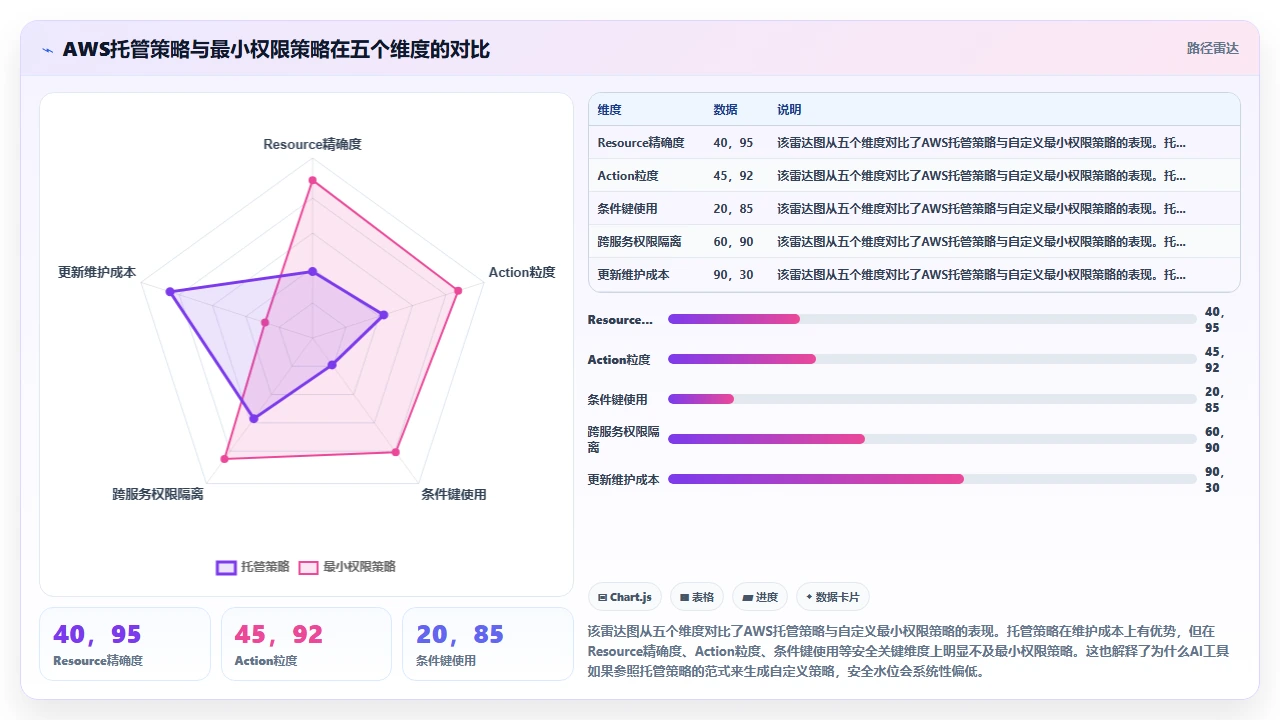The image size is (1280, 720).
Task: Select the Chart.js tag
Action: click(x=625, y=597)
